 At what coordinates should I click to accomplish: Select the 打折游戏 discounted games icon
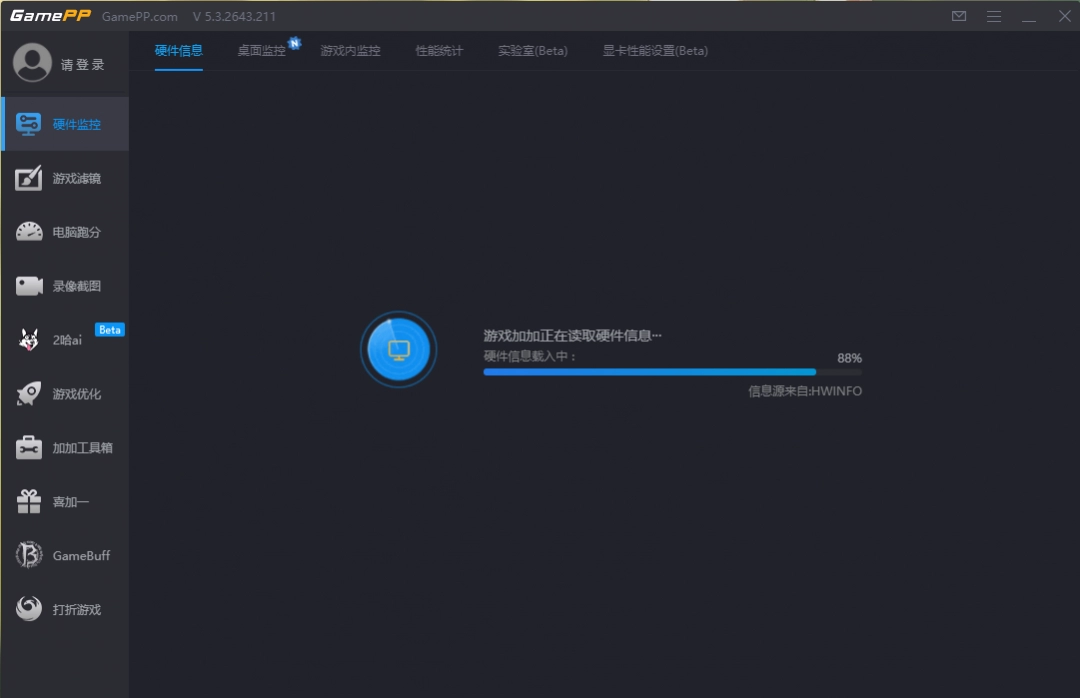point(64,609)
